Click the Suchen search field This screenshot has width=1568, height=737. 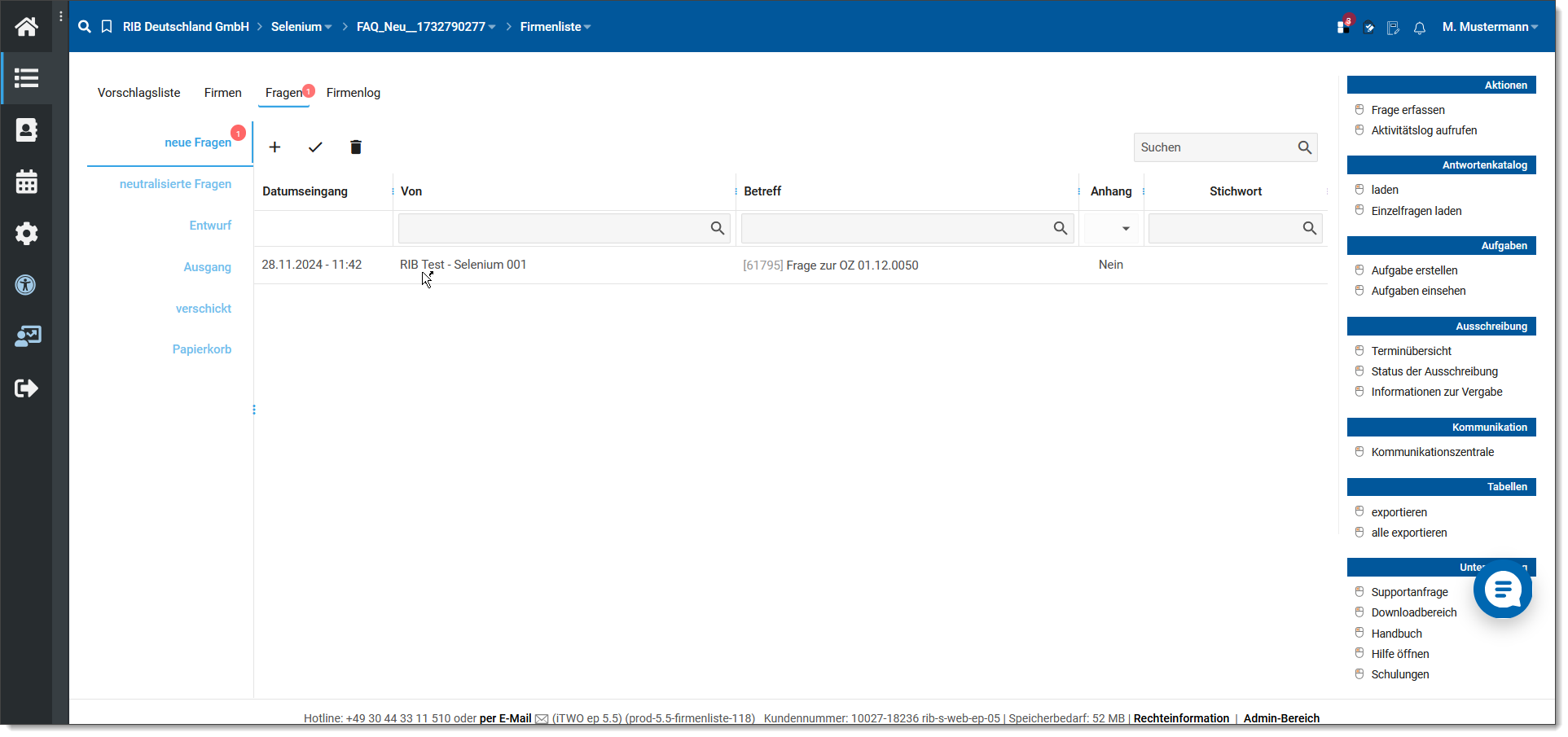1214,147
